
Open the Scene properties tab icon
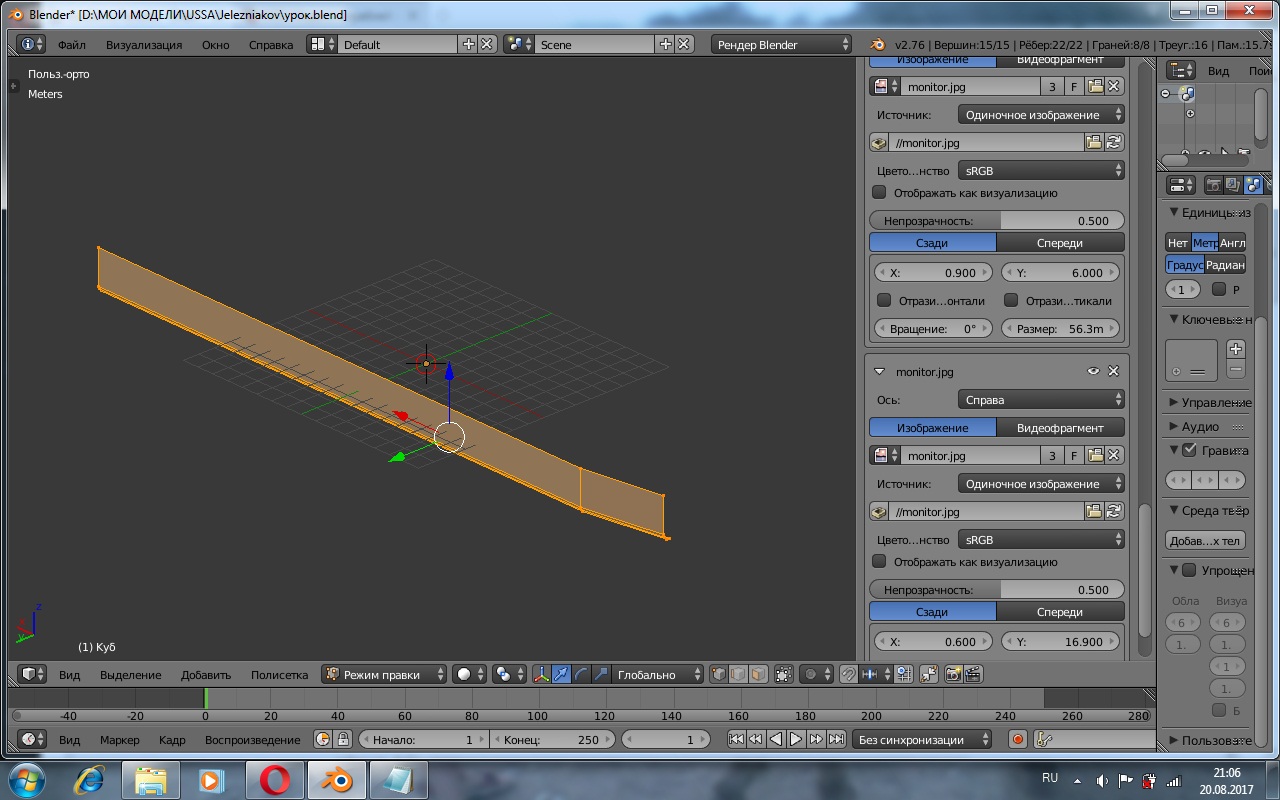(1253, 185)
